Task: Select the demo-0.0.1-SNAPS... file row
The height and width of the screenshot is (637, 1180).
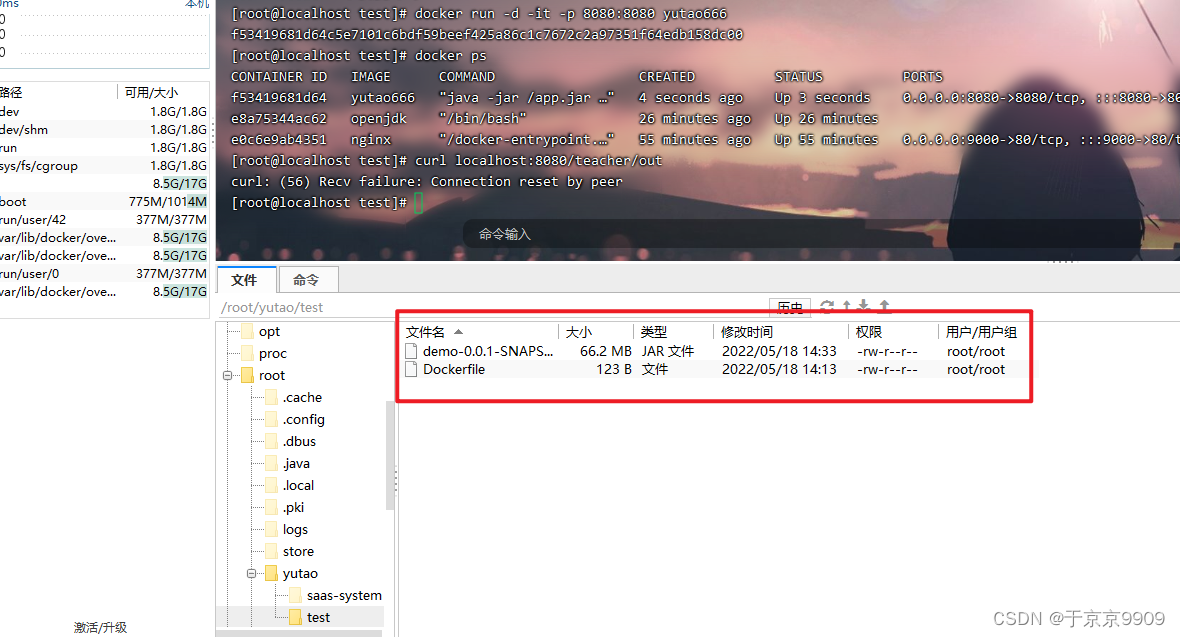Action: pos(715,351)
